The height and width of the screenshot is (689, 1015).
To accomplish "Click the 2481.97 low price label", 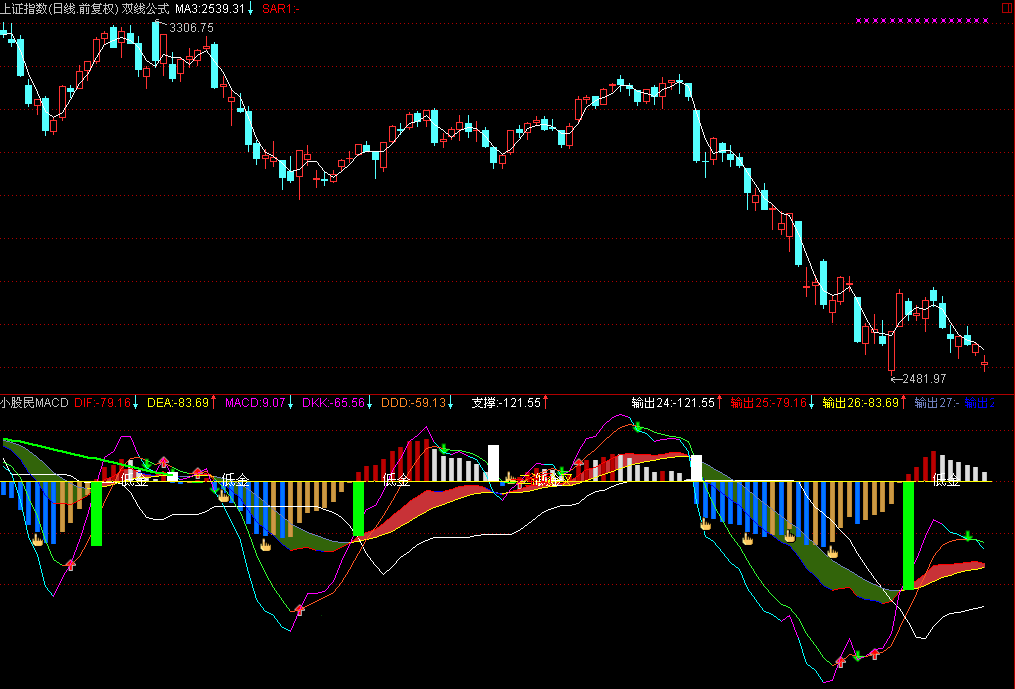I will tap(924, 379).
